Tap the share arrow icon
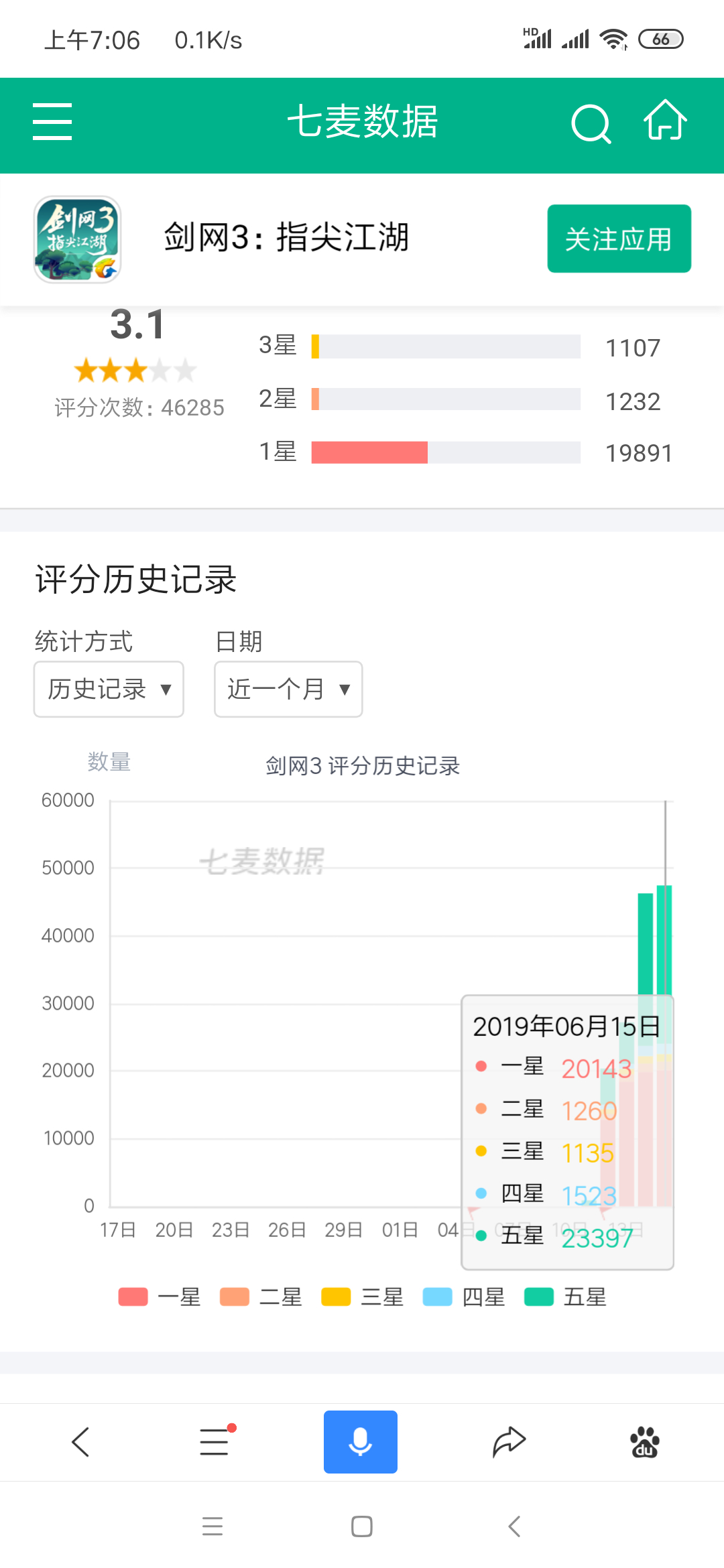Viewport: 724px width, 1568px height. click(x=509, y=1442)
